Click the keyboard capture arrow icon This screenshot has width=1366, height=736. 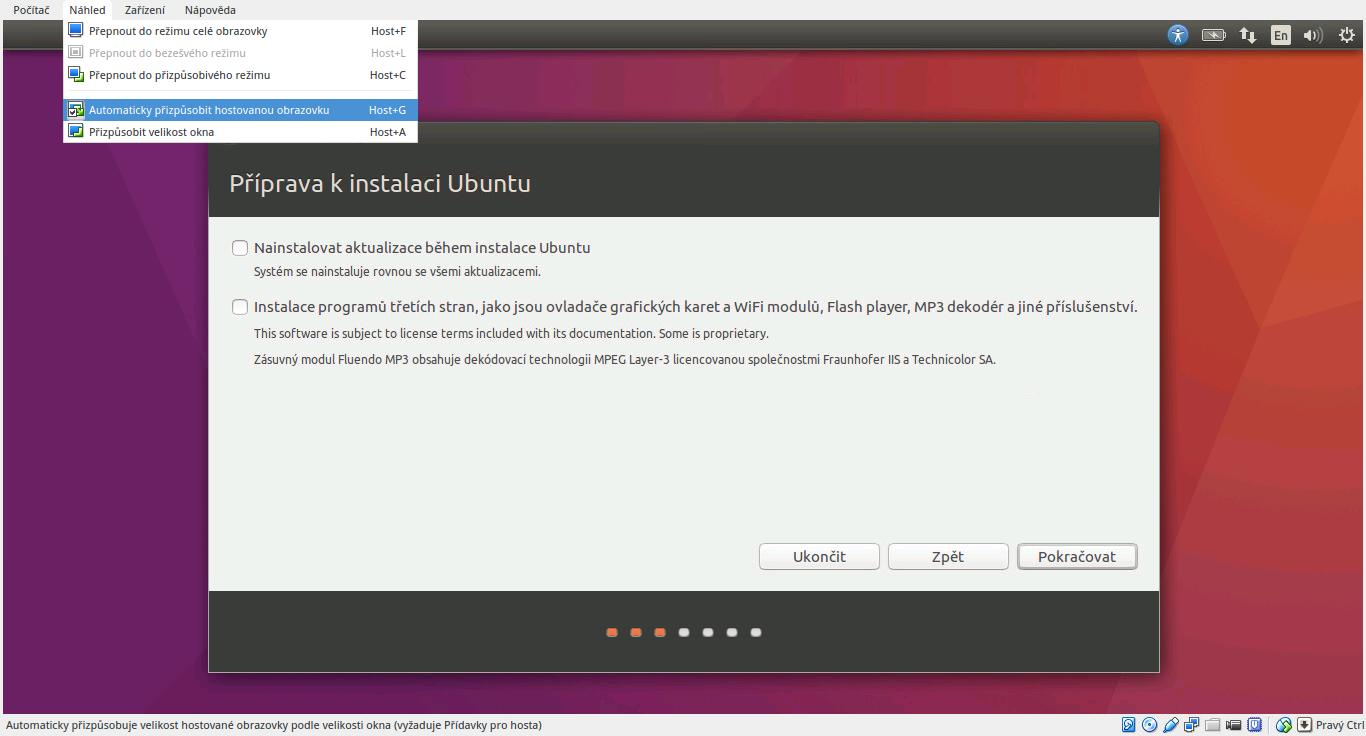[x=1304, y=725]
